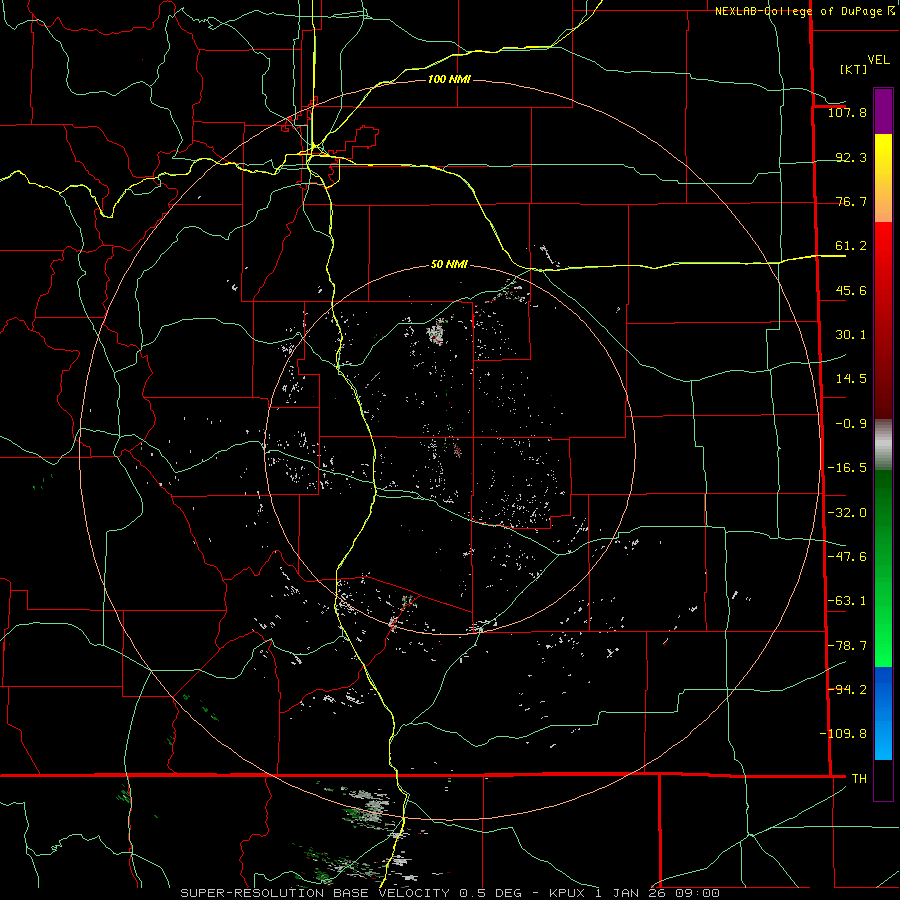
Task: Click the 107.8 value on velocity scale
Action: pos(847,112)
